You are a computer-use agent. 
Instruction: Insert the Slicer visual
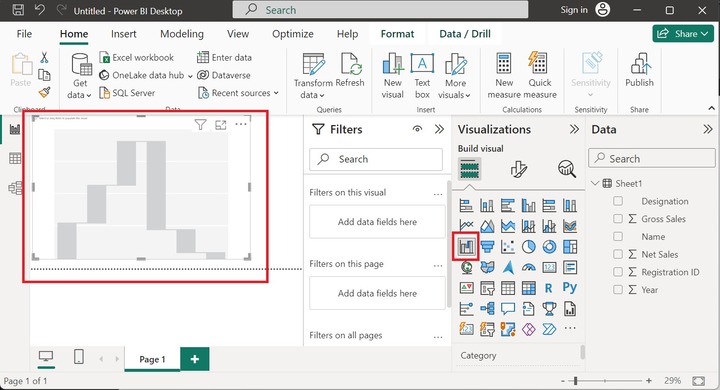coord(487,288)
